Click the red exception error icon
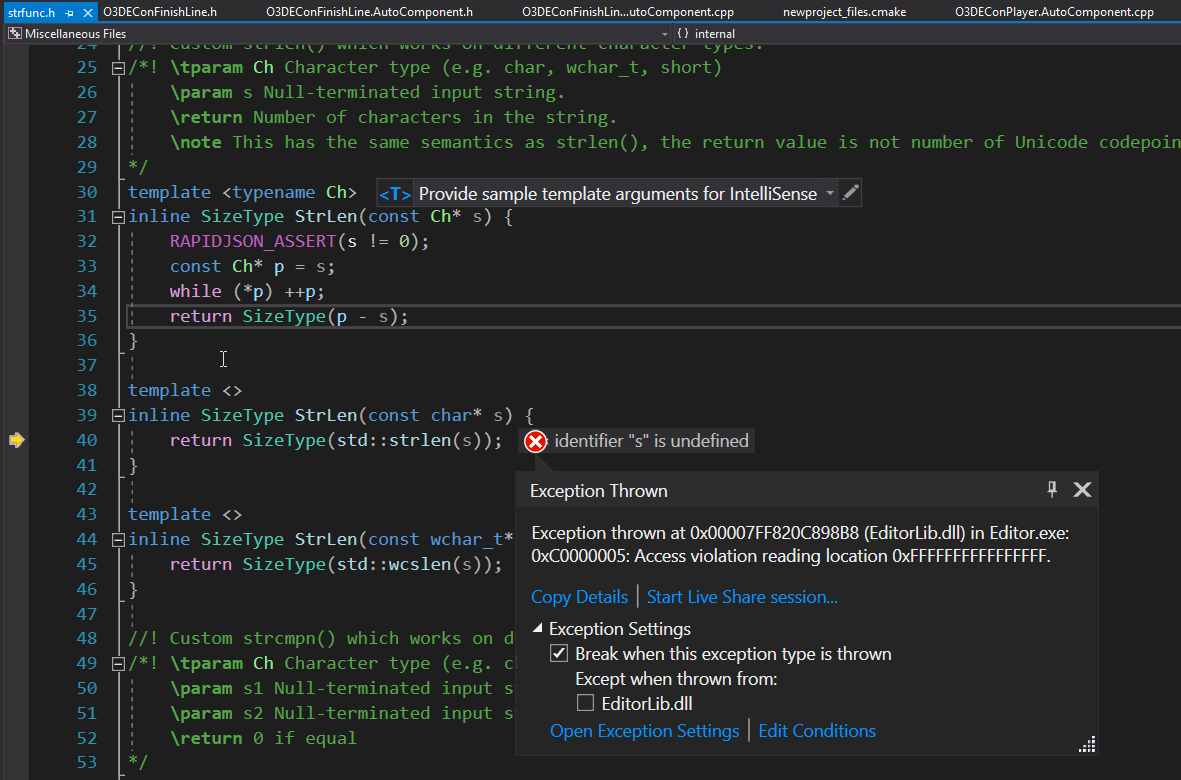 click(536, 441)
